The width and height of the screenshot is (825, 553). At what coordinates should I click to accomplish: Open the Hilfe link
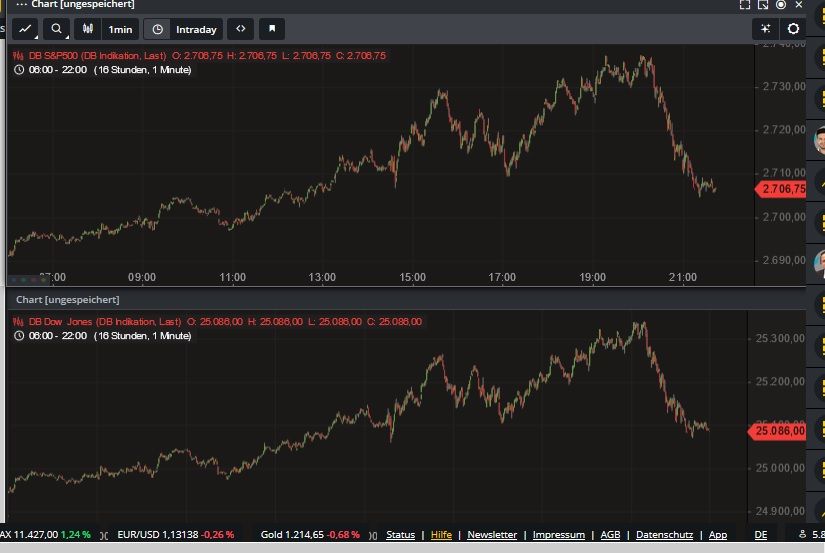point(441,535)
